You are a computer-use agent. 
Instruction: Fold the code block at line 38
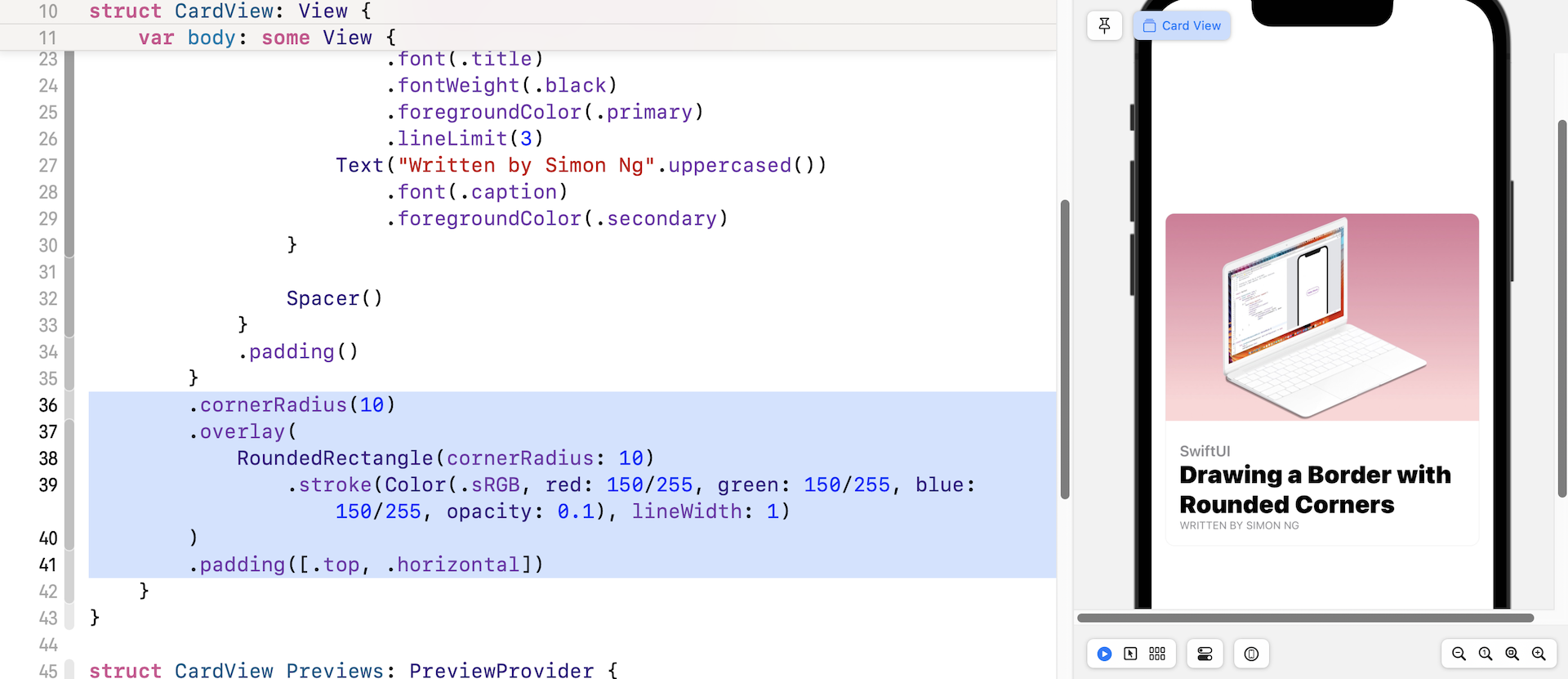point(69,458)
